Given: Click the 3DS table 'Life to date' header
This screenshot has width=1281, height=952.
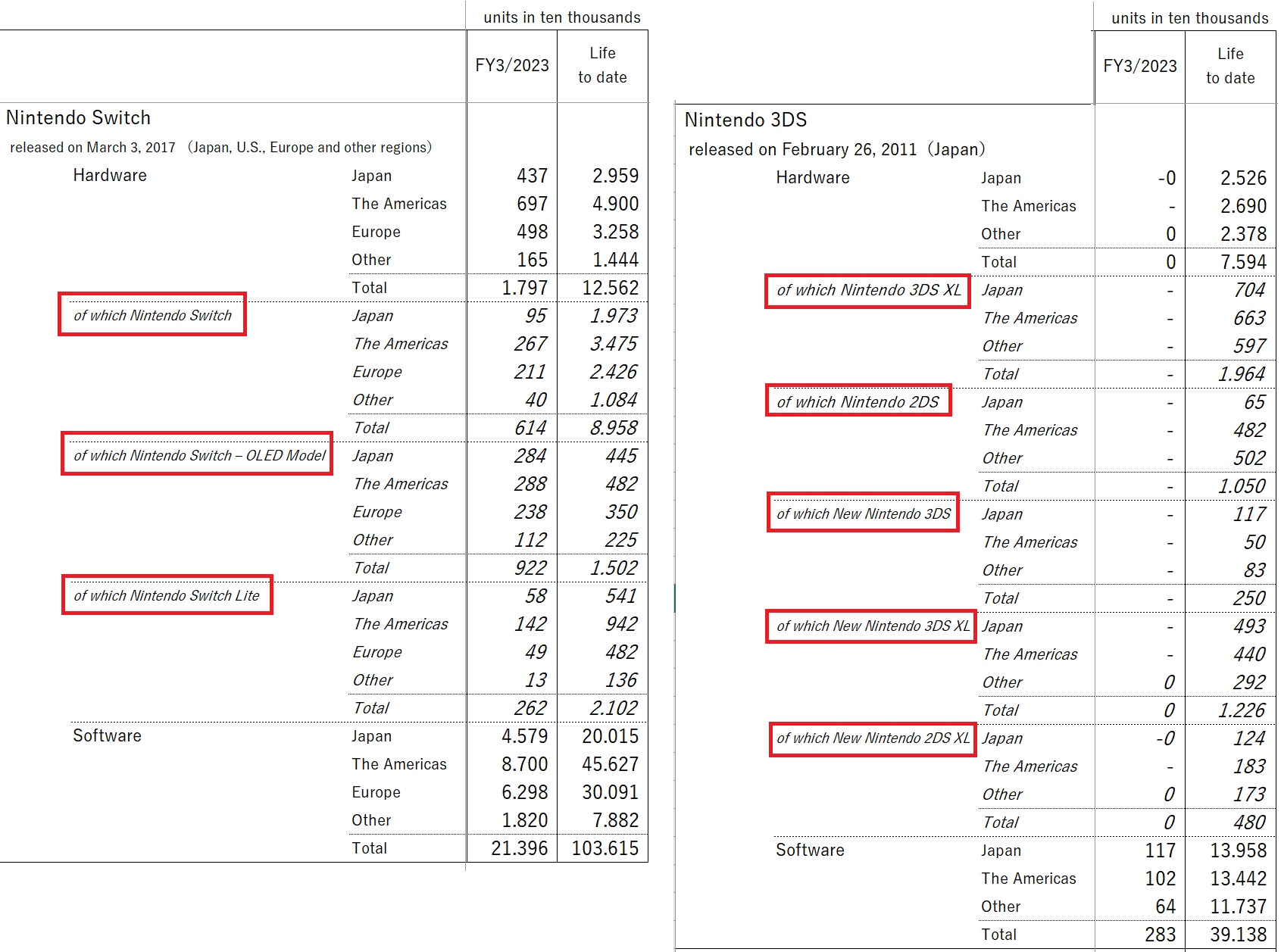Looking at the screenshot, I should pyautogui.click(x=1230, y=66).
